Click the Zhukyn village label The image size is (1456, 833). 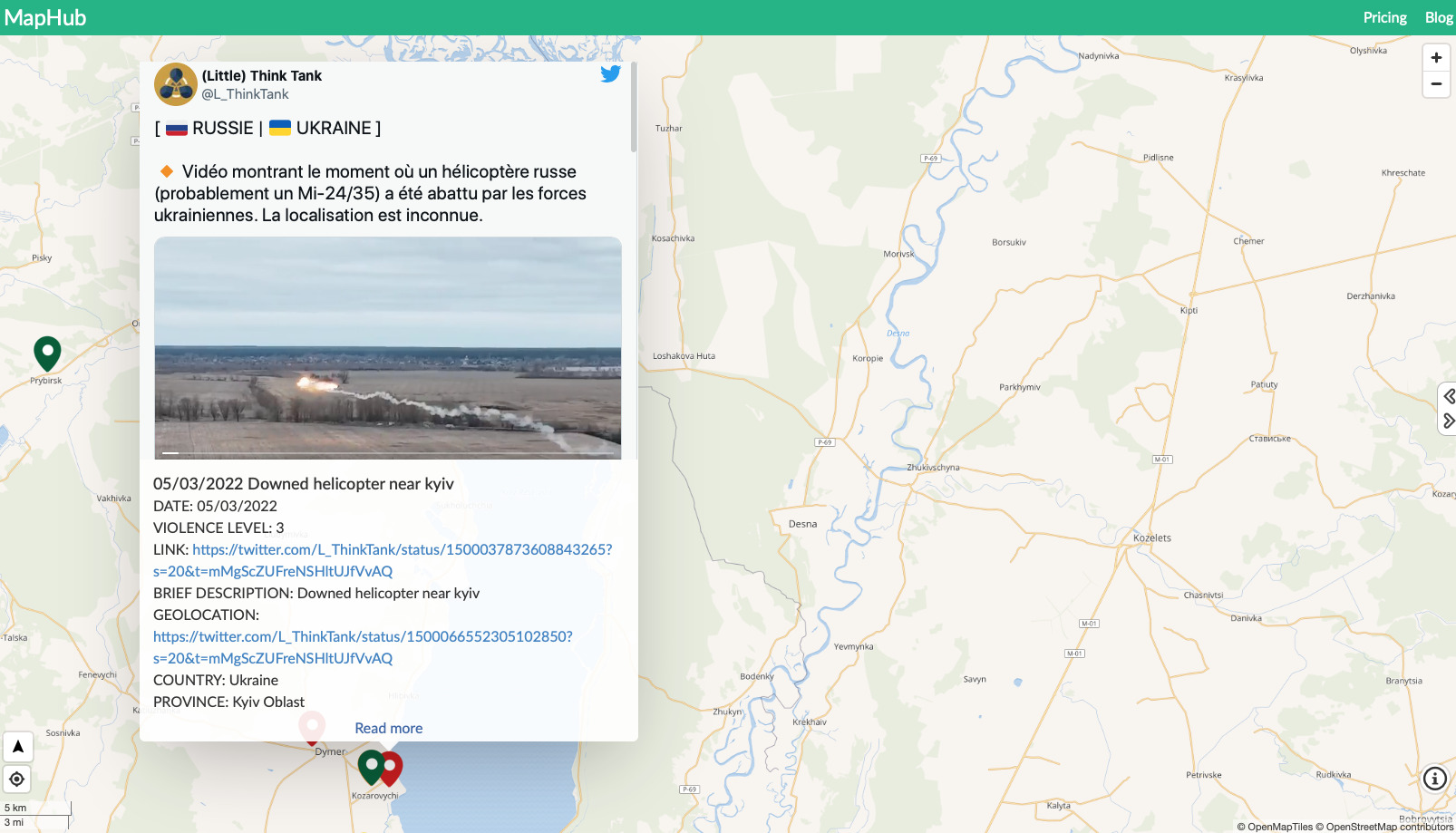pyautogui.click(x=727, y=712)
